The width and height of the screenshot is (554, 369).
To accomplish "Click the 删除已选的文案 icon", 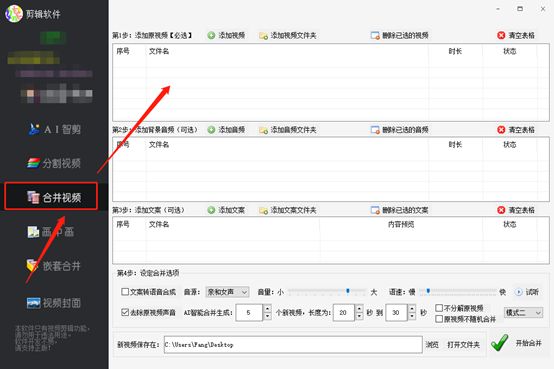I will pyautogui.click(x=375, y=210).
